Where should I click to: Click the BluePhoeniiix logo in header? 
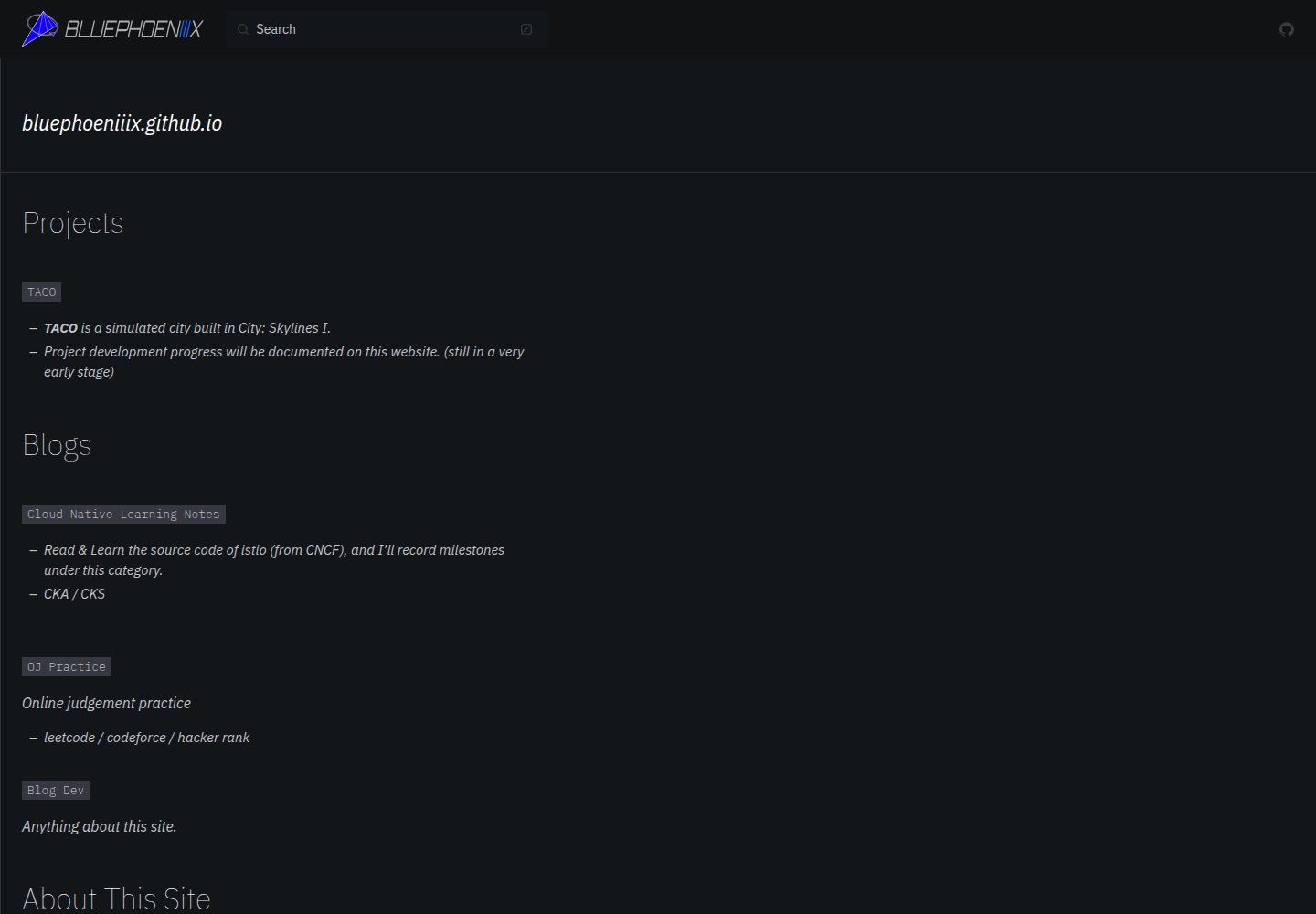[x=112, y=29]
